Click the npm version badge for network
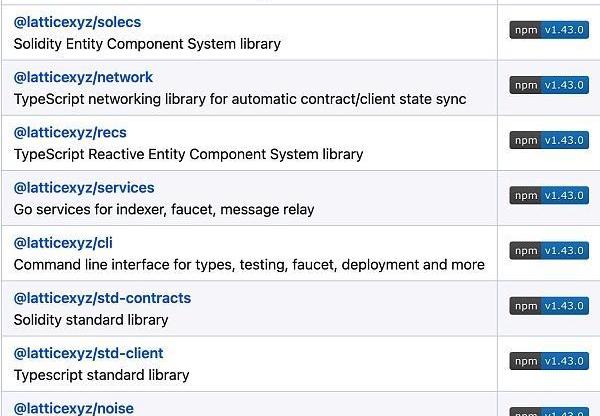This screenshot has width=600, height=416. 549,86
